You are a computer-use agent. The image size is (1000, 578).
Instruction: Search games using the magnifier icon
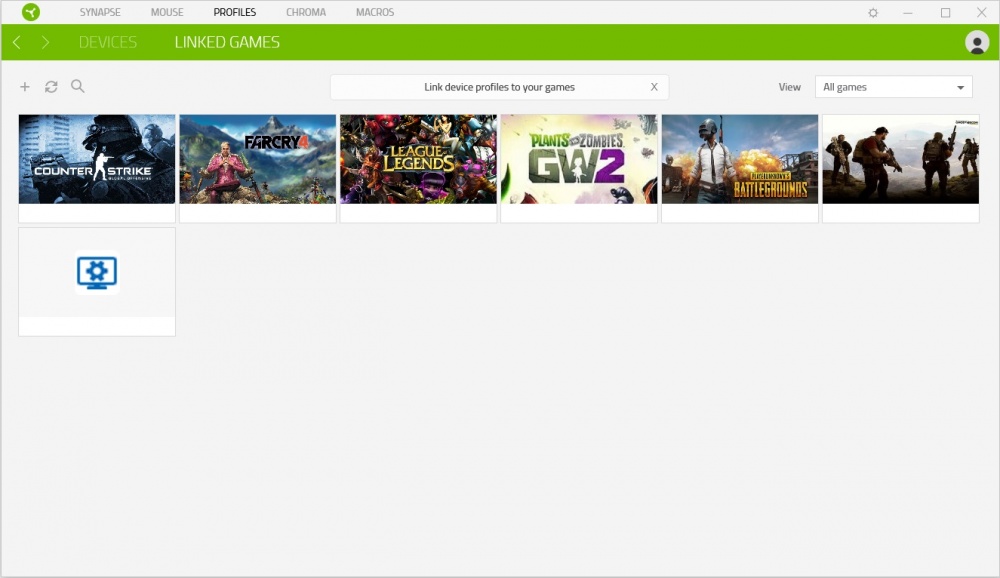(78, 86)
